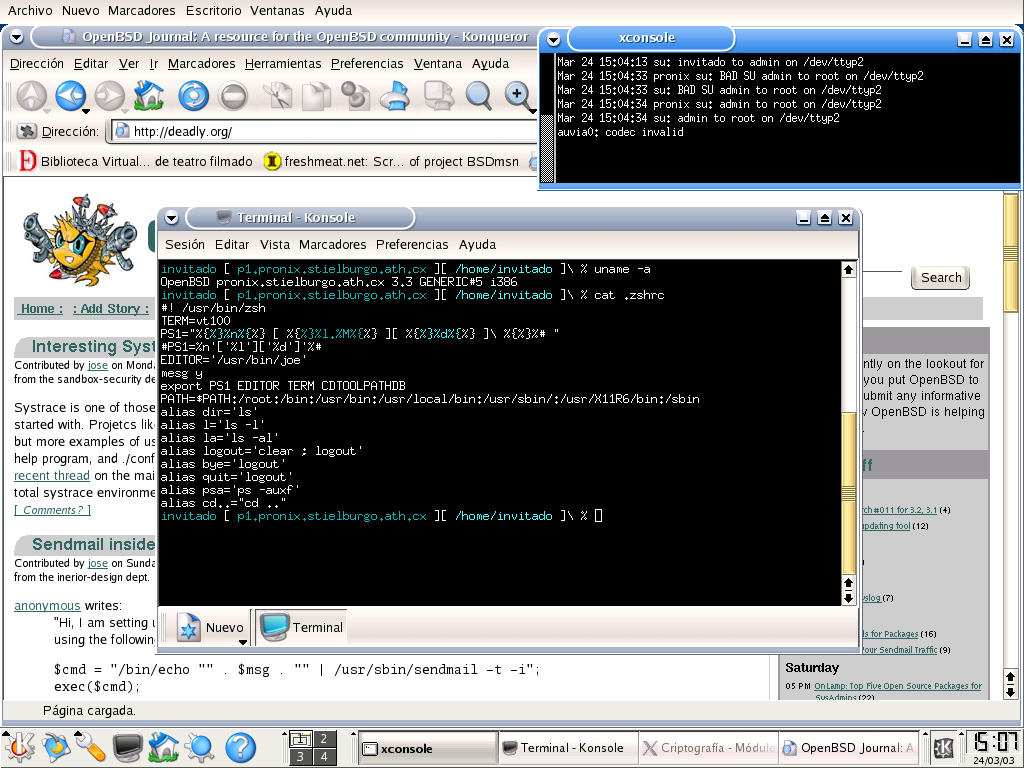Switch to virtual desktop 2 in the pager
Viewport: 1024px width, 768px height.
[324, 739]
